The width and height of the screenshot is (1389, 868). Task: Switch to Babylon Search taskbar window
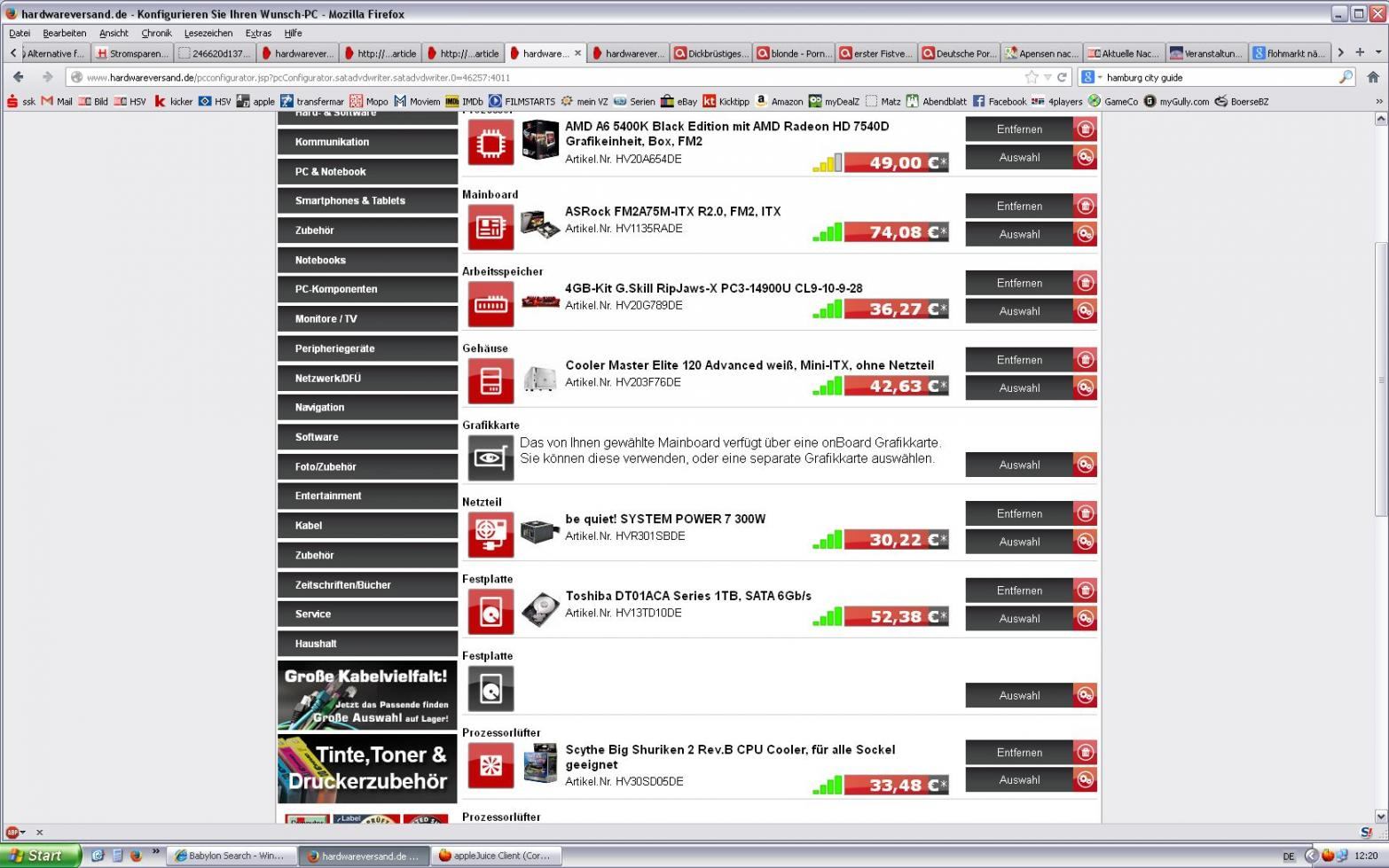230,856
